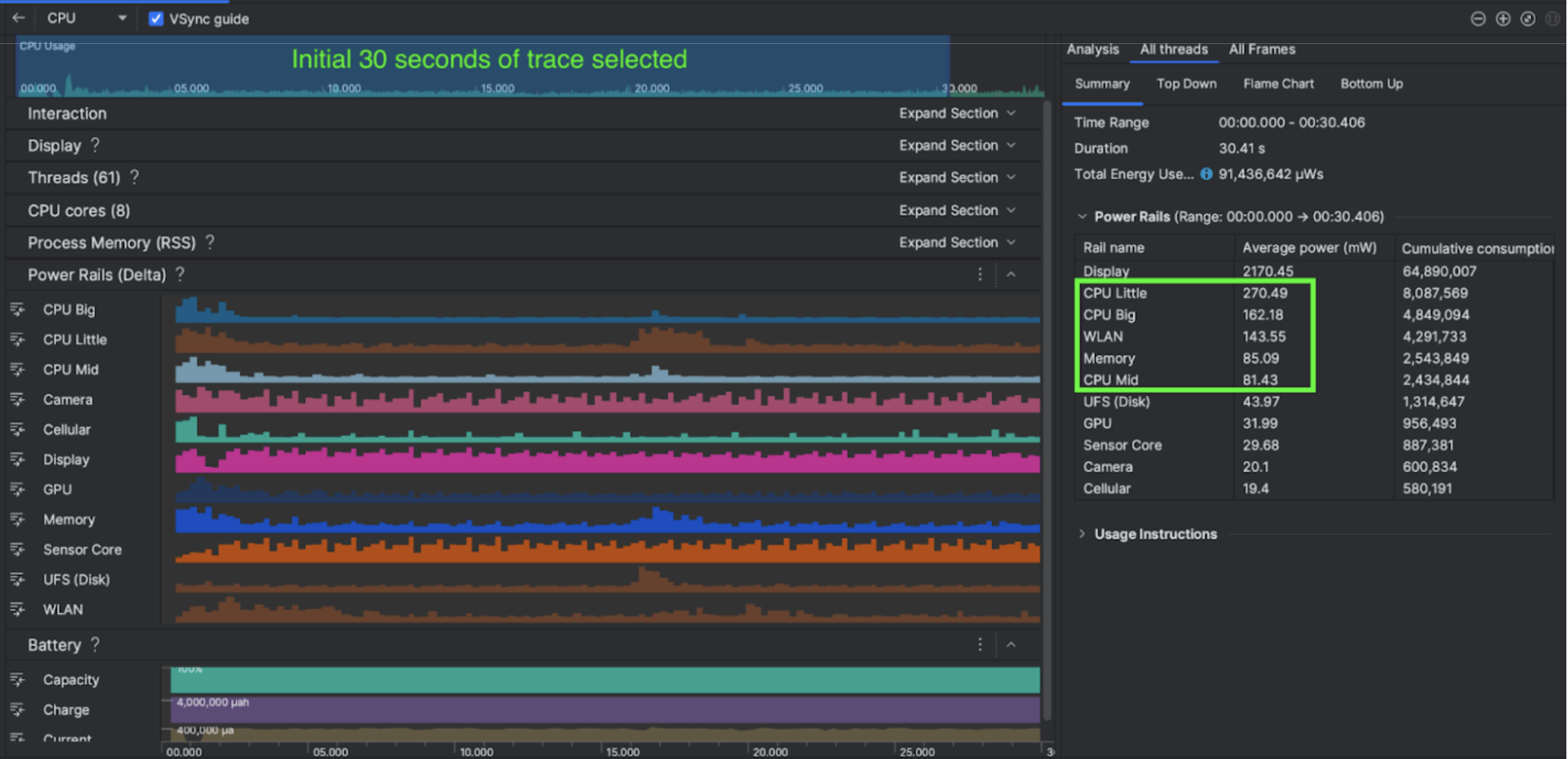Click the zoom in plus icon
Image resolution: width=1568 pixels, height=759 pixels.
point(1502,18)
